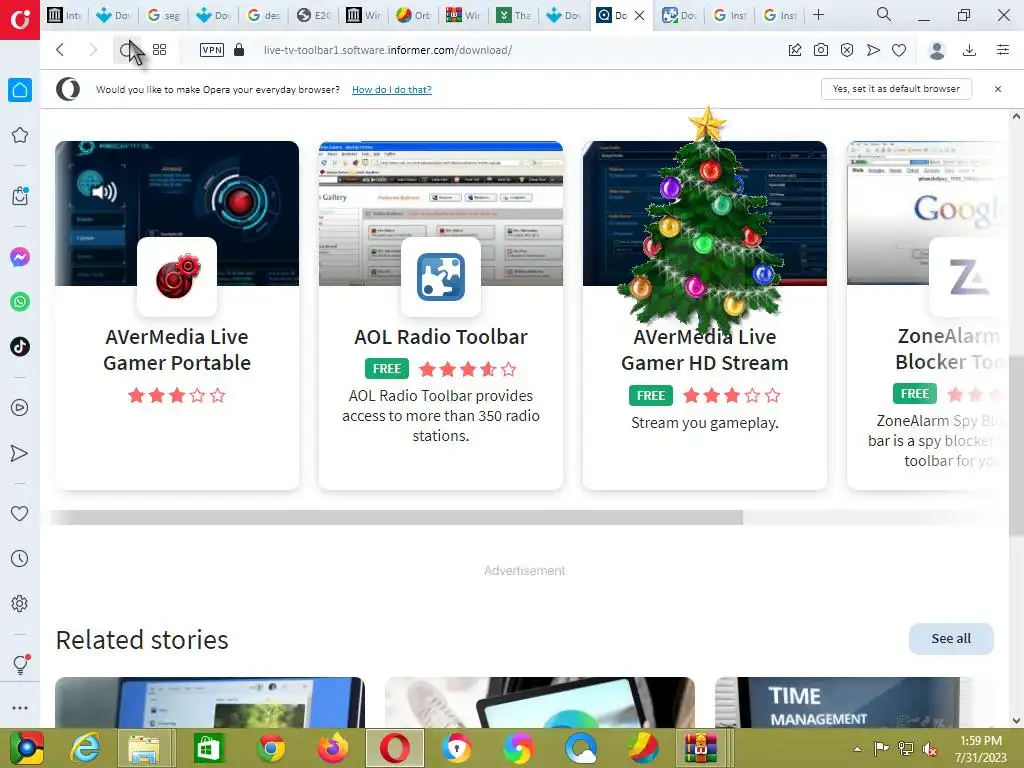Open the sidebar three-dots more menu
The height and width of the screenshot is (768, 1024).
[20, 708]
